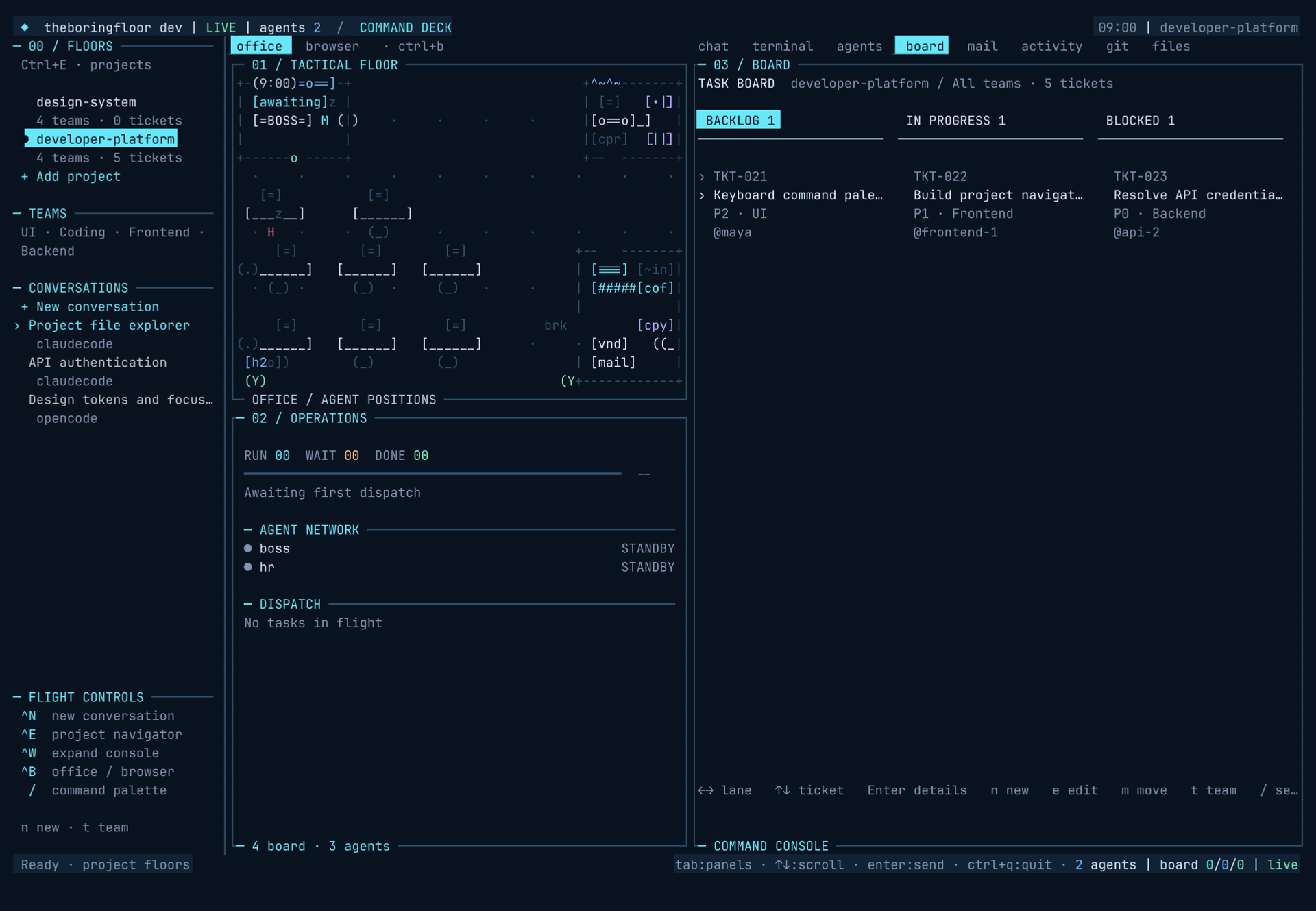The image size is (1316, 911).
Task: Click the [cof] coffee machine icon
Action: (656, 289)
